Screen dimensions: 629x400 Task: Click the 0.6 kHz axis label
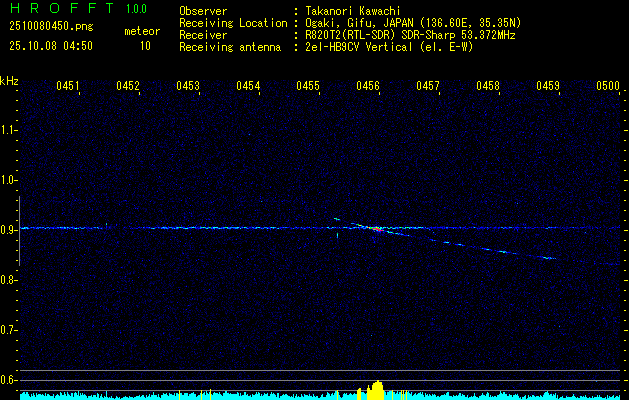(x=9, y=380)
